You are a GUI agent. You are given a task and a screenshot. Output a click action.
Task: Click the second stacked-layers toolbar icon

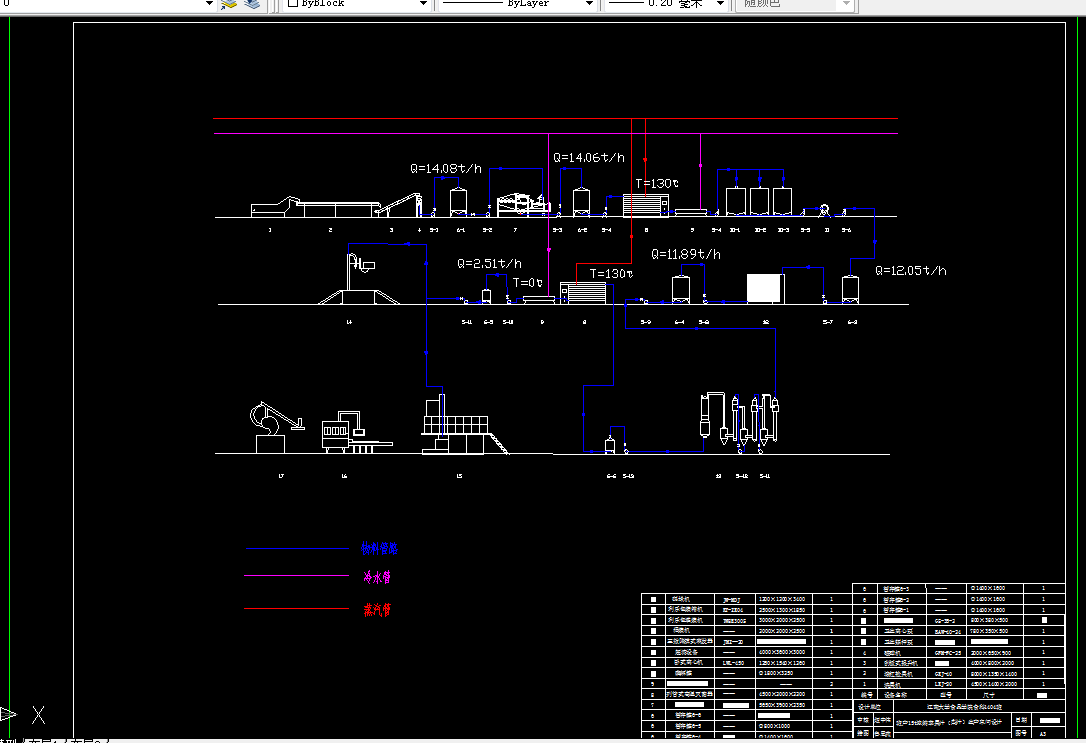tap(252, 3)
